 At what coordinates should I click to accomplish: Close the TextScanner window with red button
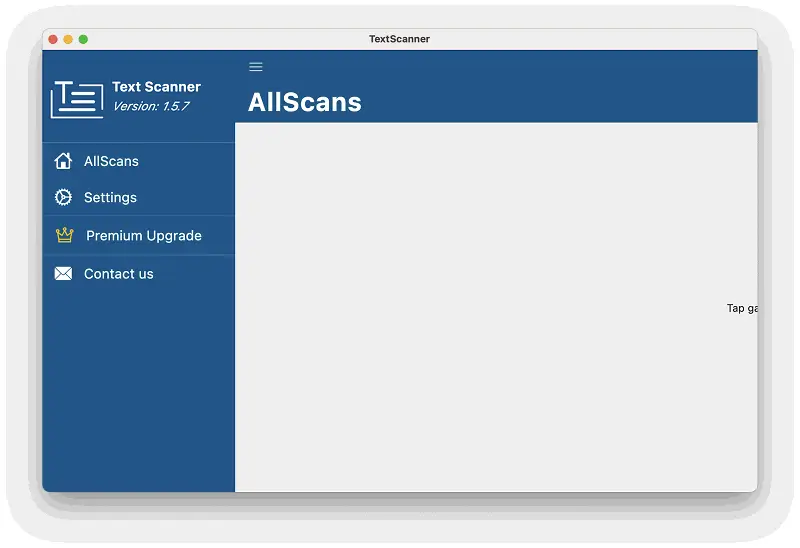pos(53,39)
